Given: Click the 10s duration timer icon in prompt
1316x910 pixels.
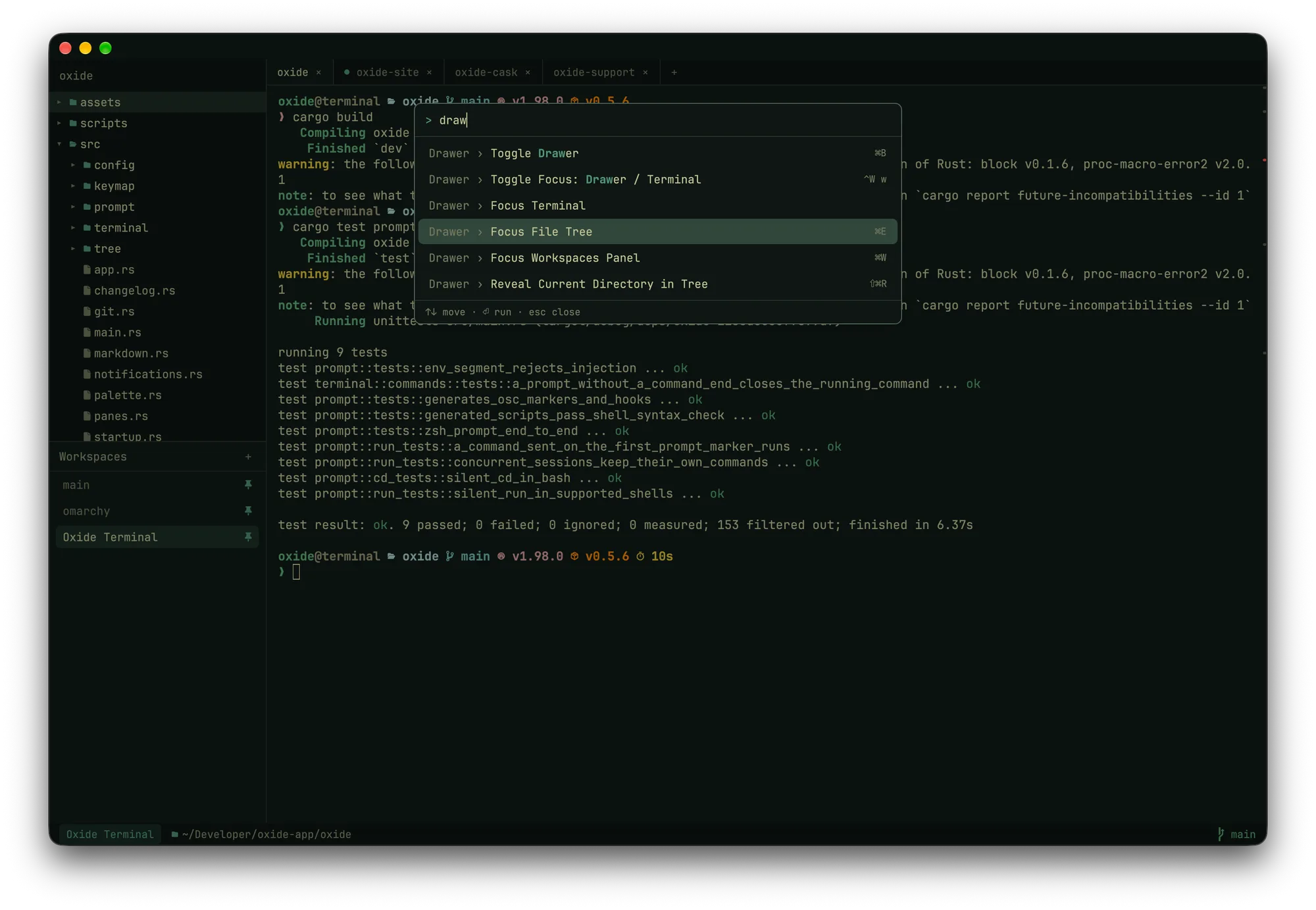Looking at the screenshot, I should pos(640,557).
